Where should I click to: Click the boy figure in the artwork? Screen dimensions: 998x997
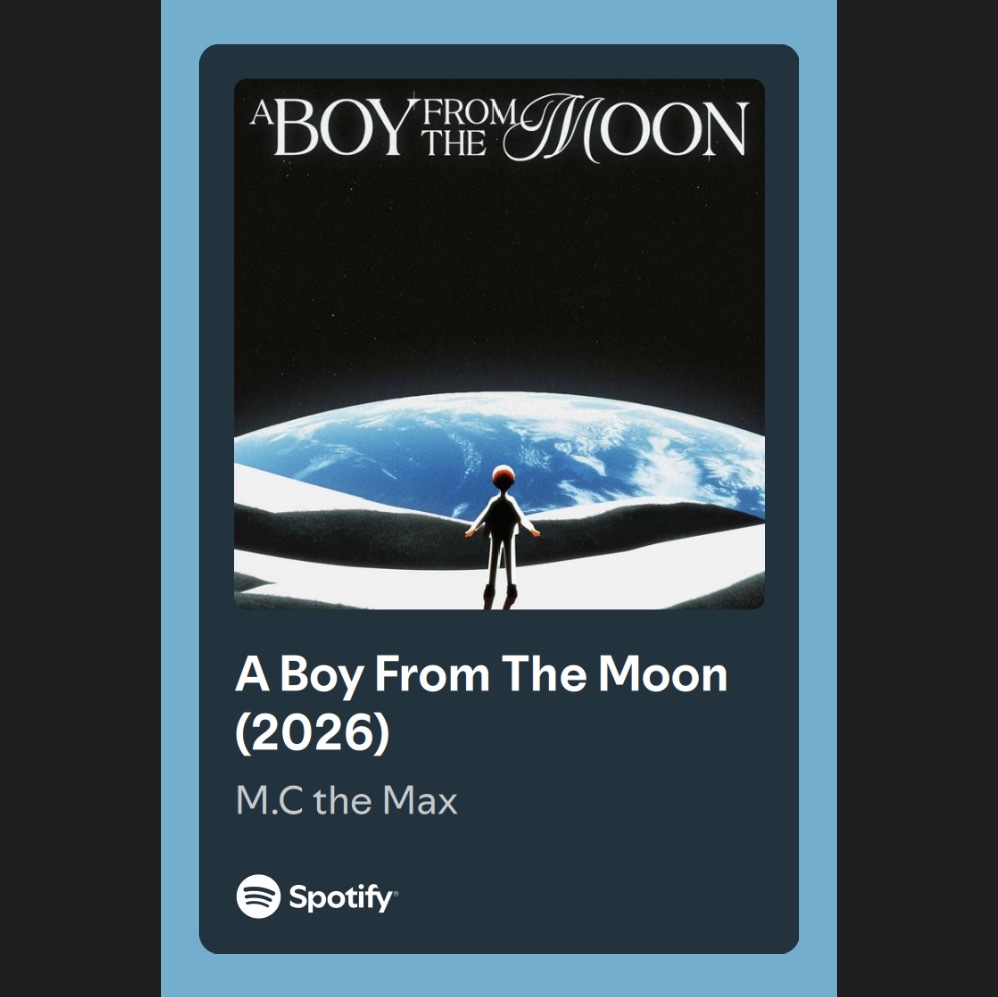[502, 537]
